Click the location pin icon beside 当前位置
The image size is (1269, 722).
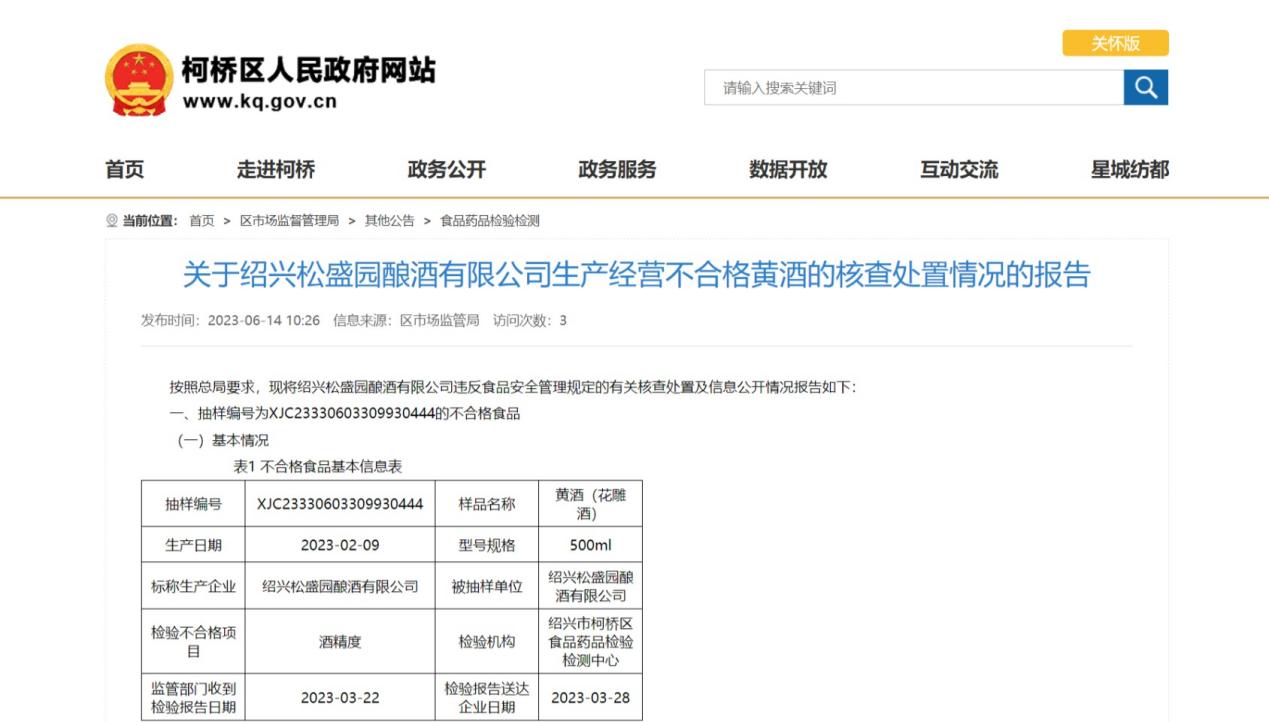pos(112,221)
